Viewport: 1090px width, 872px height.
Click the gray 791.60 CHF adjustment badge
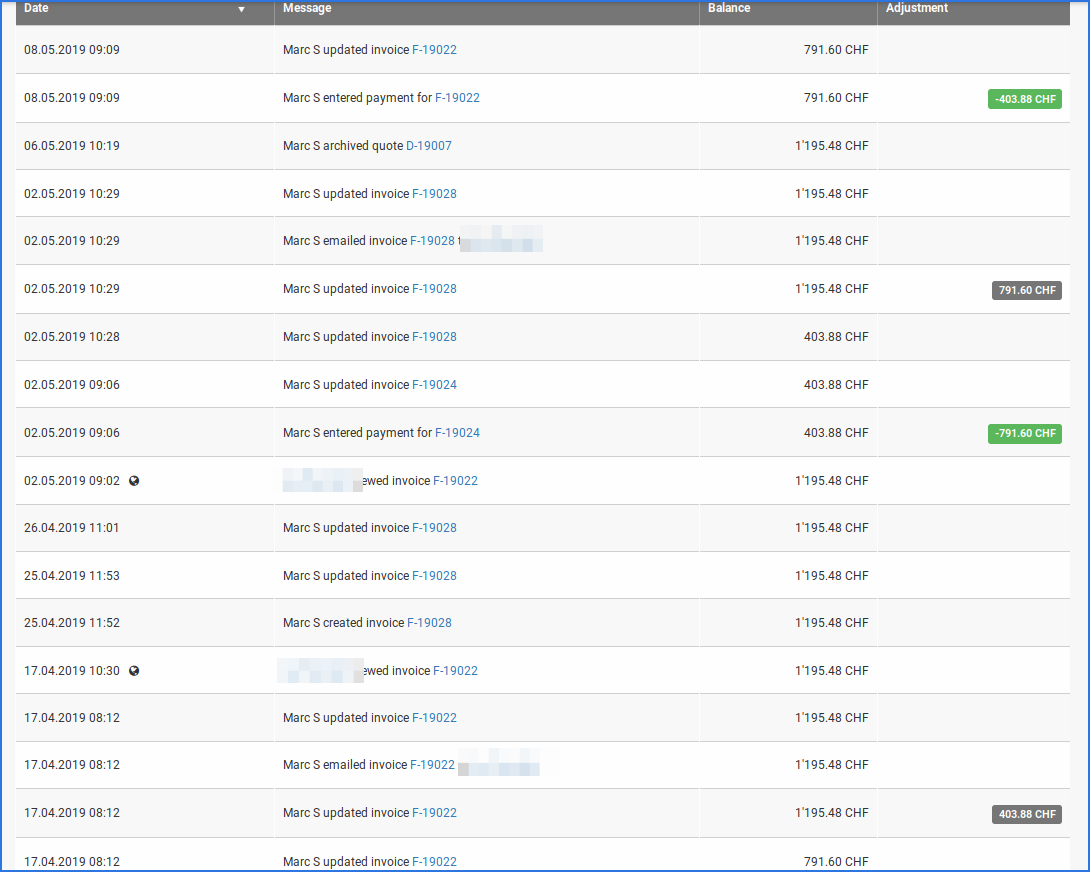point(1026,290)
